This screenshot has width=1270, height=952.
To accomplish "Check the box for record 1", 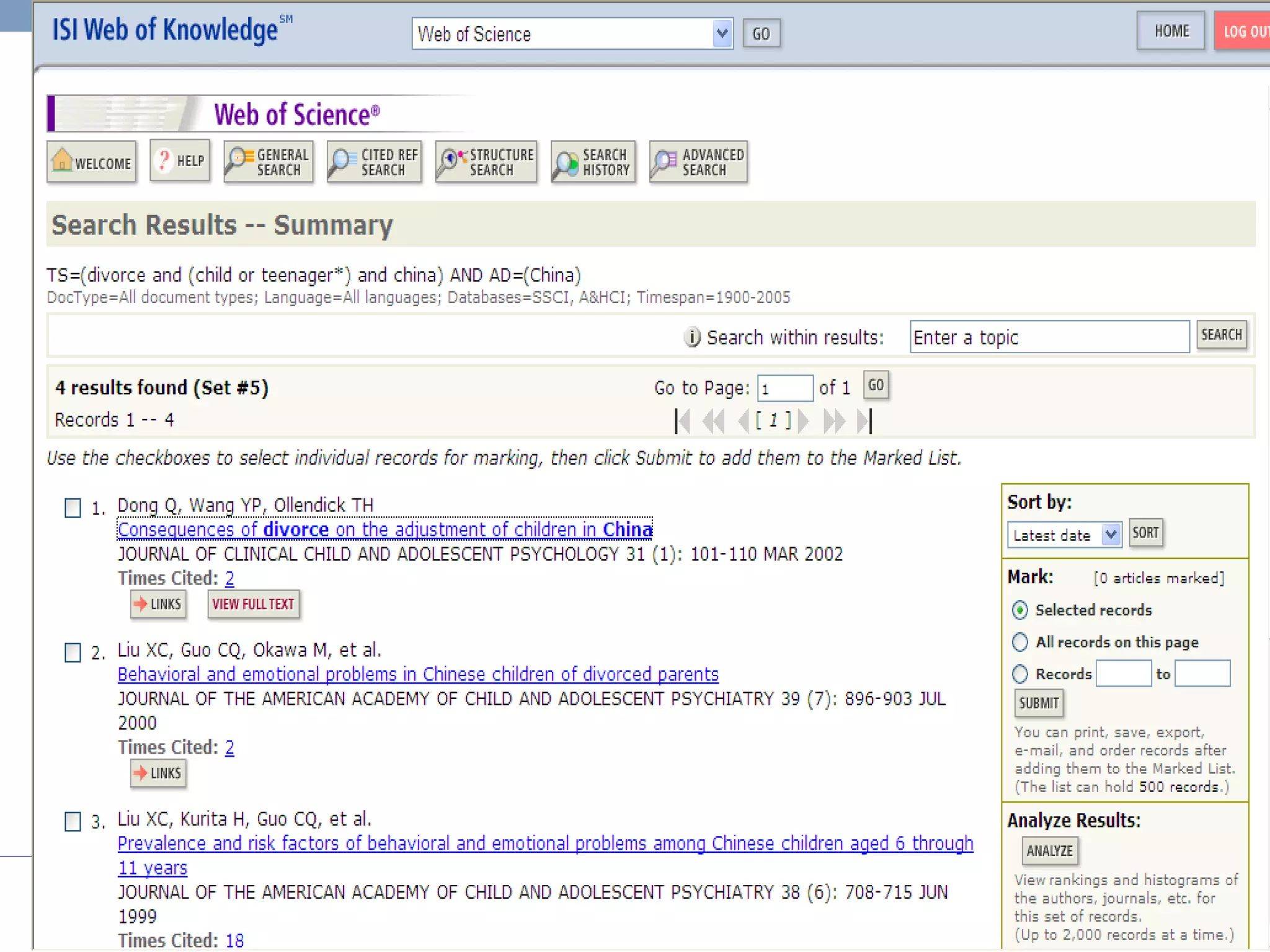I will point(73,508).
